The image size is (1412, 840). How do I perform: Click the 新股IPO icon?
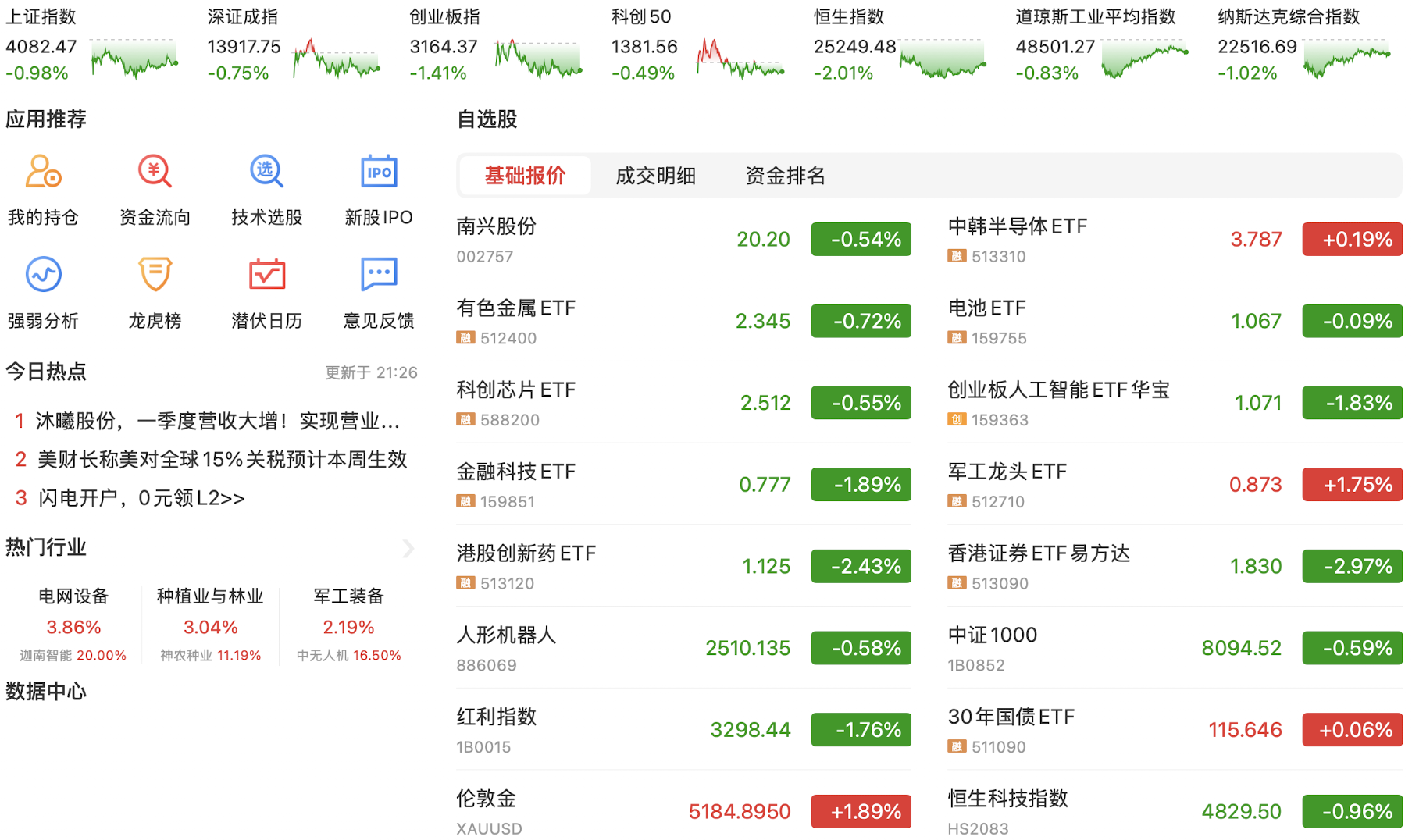click(x=379, y=172)
